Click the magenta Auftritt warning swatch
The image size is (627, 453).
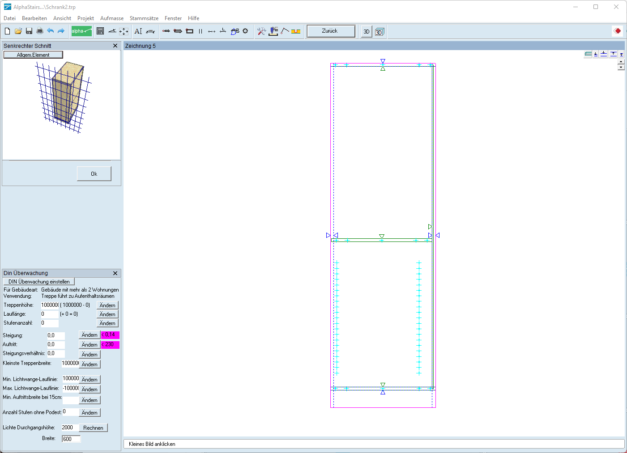(x=110, y=344)
